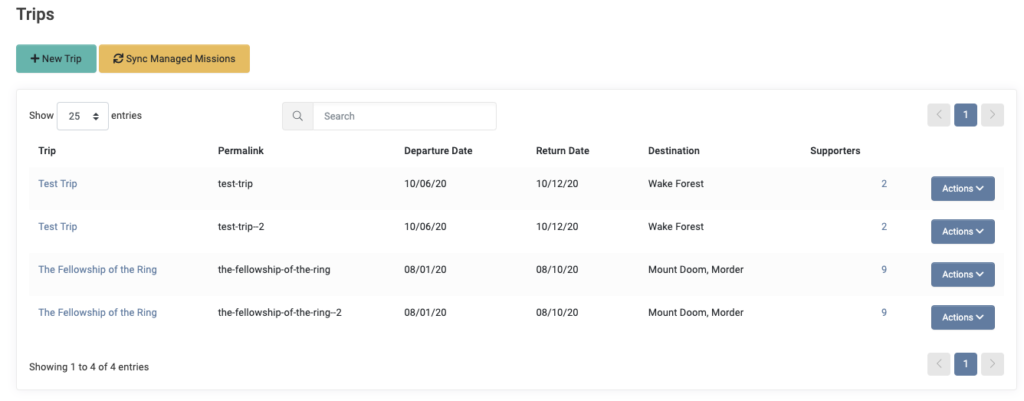The height and width of the screenshot is (401, 1024).
Task: Open the first Fellowship of the Ring link
Action: [x=97, y=269]
